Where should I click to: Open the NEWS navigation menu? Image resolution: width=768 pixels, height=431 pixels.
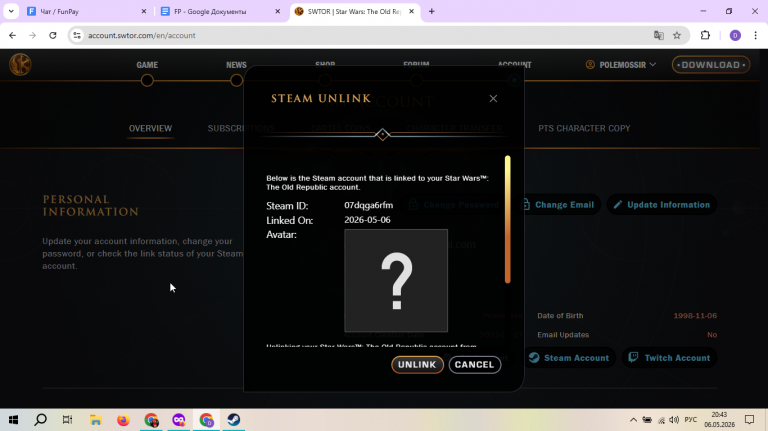(236, 65)
